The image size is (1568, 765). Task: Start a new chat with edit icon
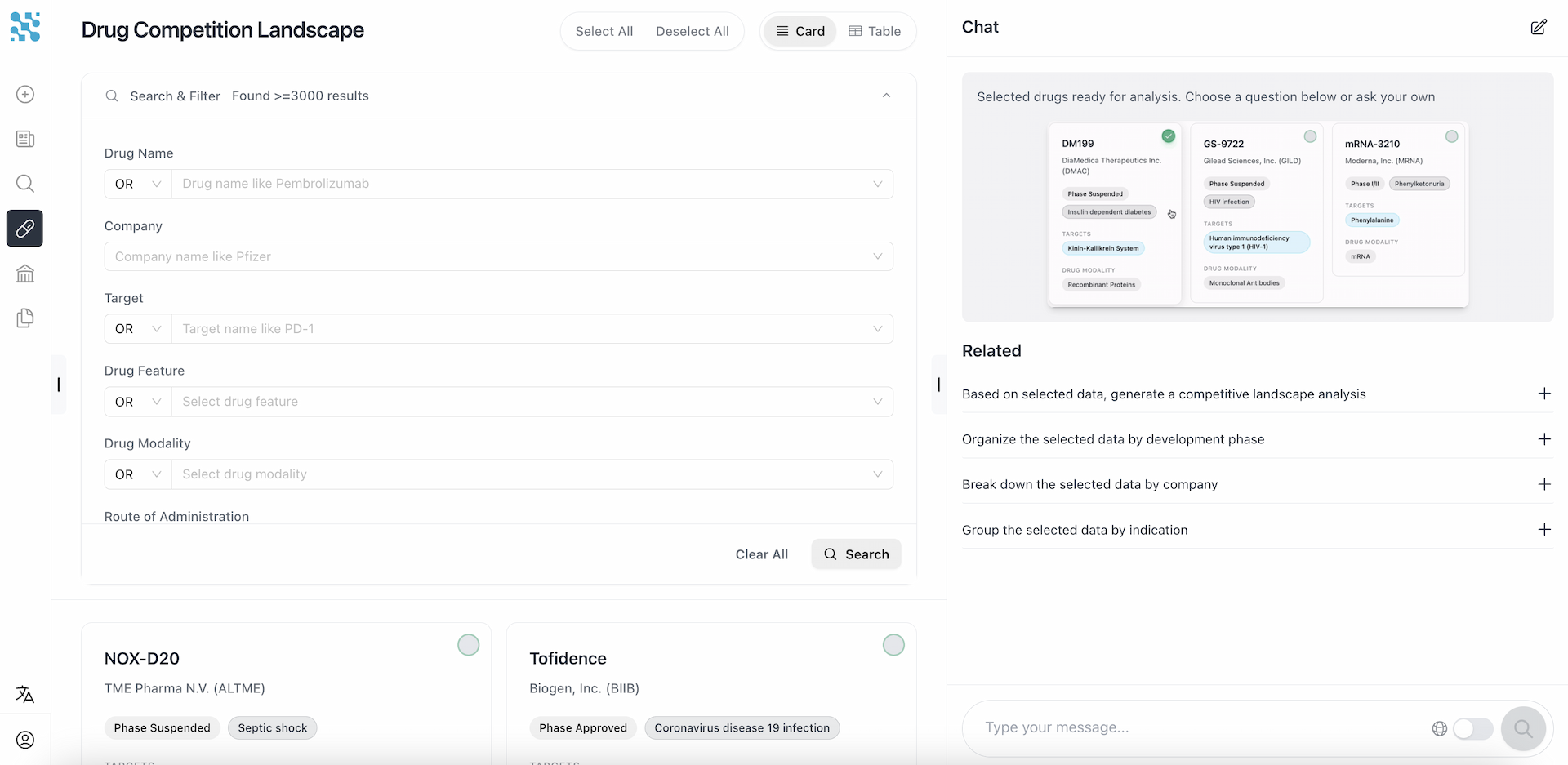tap(1539, 27)
